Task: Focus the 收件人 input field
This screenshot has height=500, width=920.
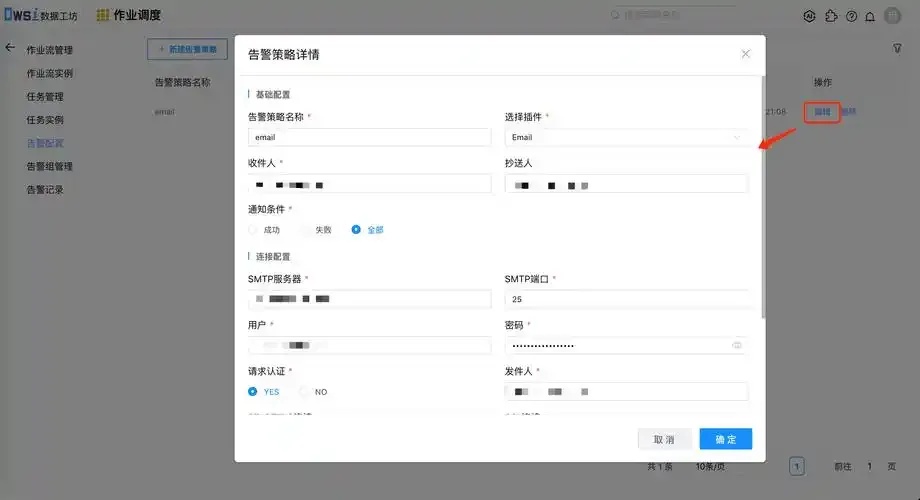Action: click(x=370, y=184)
